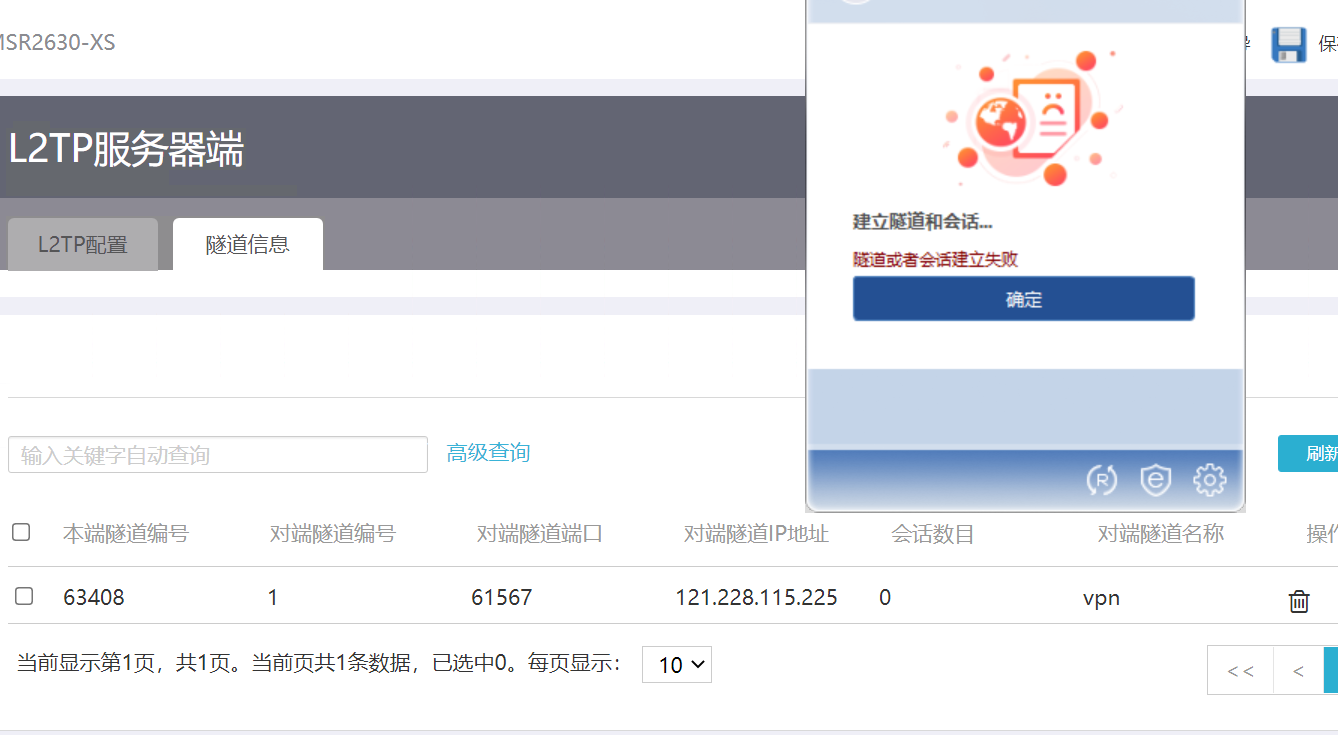Click the 建立隧道和会话... status text
This screenshot has width=1338, height=735.
click(923, 222)
